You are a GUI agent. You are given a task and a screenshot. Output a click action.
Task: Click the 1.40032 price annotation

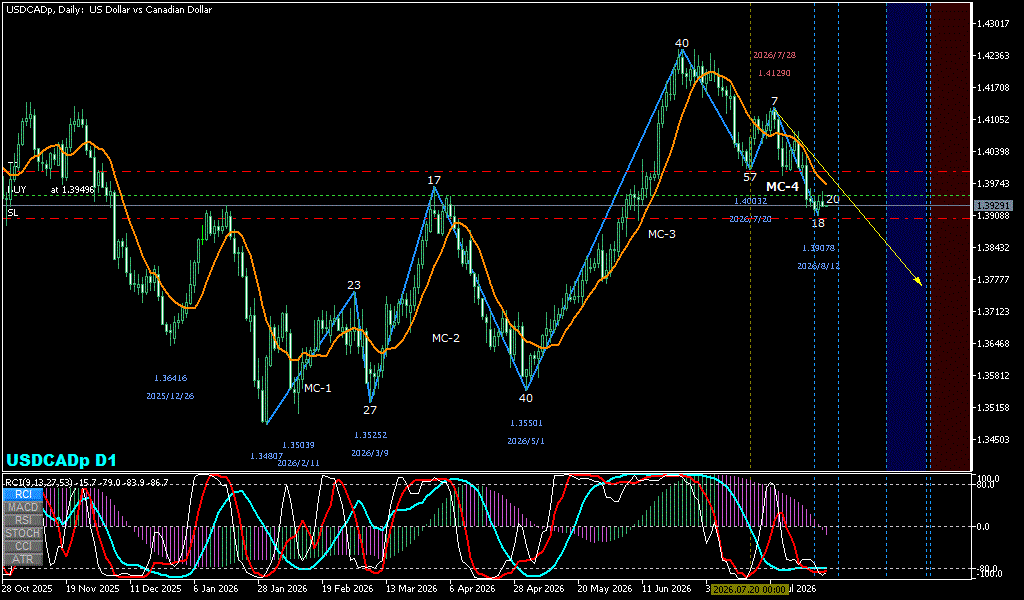[x=750, y=201]
